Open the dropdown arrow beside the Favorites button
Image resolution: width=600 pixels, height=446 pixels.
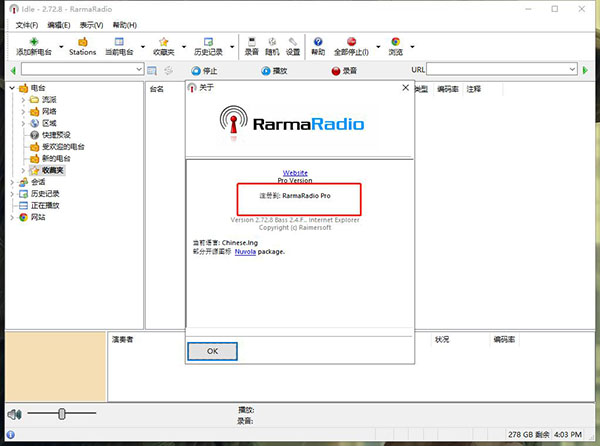coord(184,47)
